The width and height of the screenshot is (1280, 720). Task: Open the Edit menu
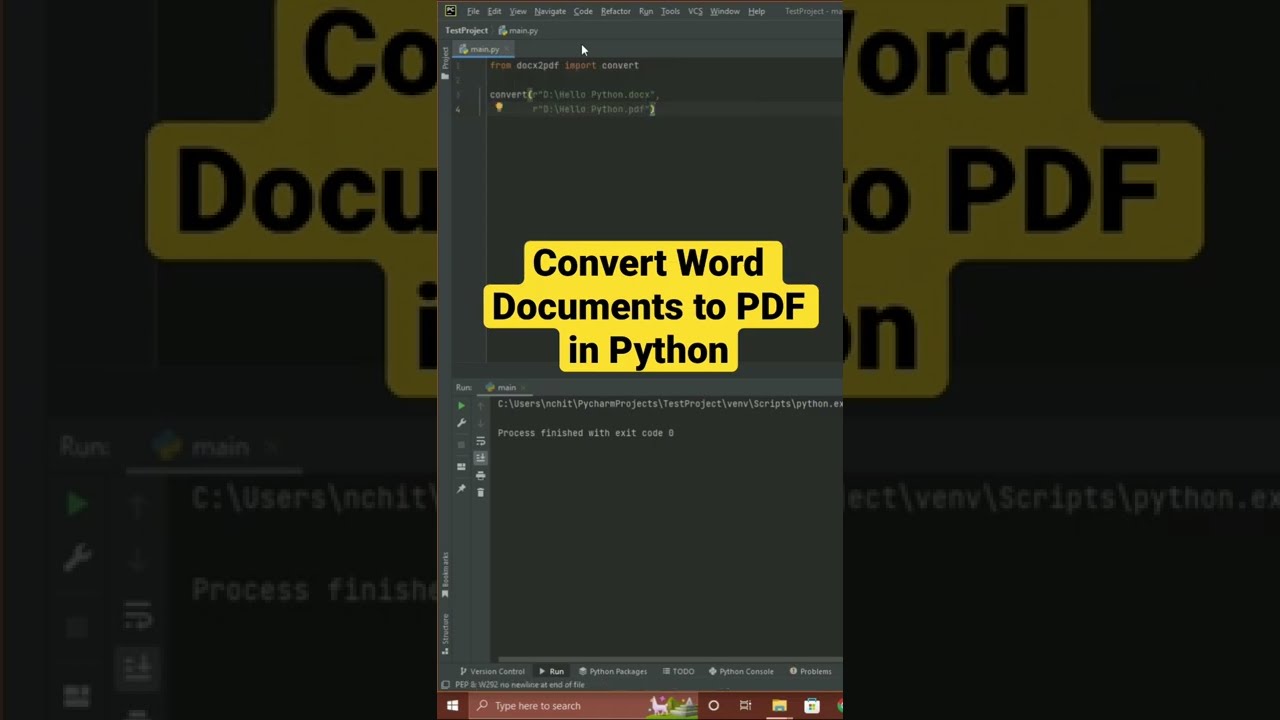[x=494, y=11]
